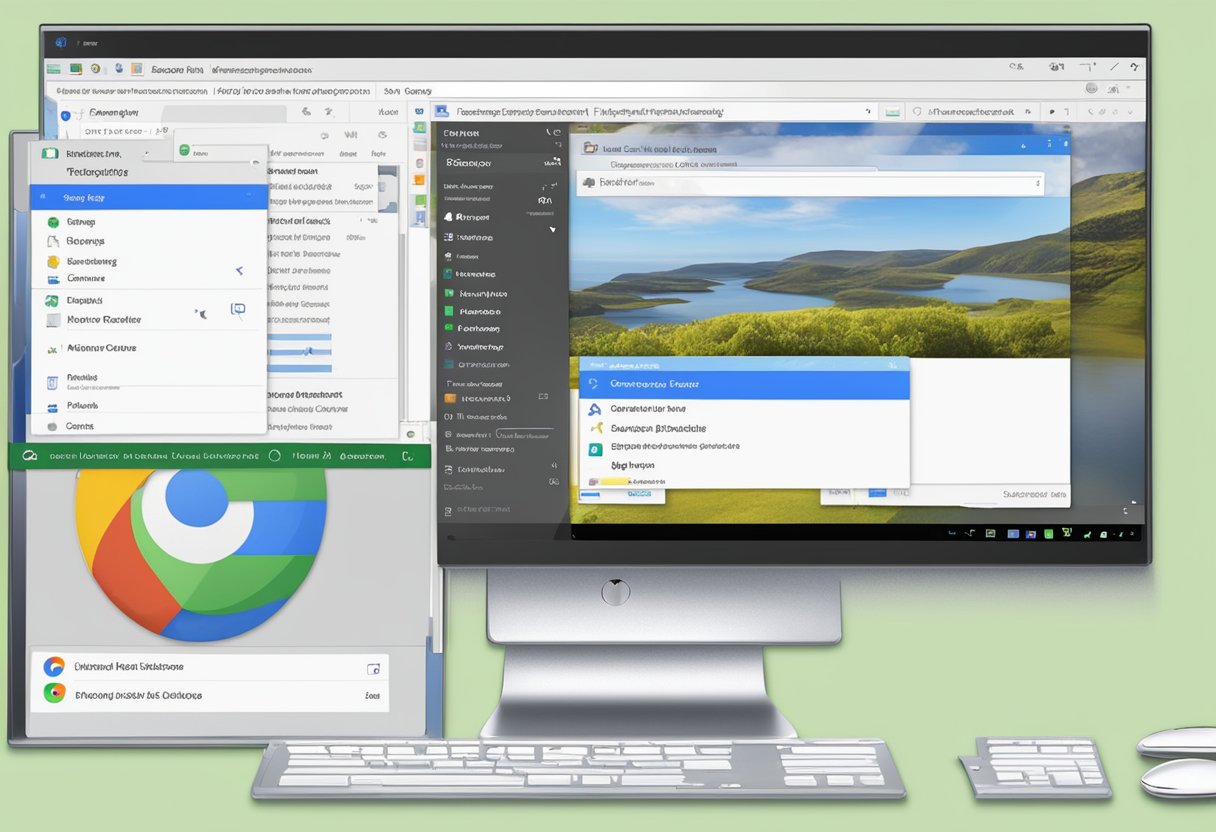Click the blue horizontal slider bar in left window
1216x832 pixels.
(x=298, y=351)
